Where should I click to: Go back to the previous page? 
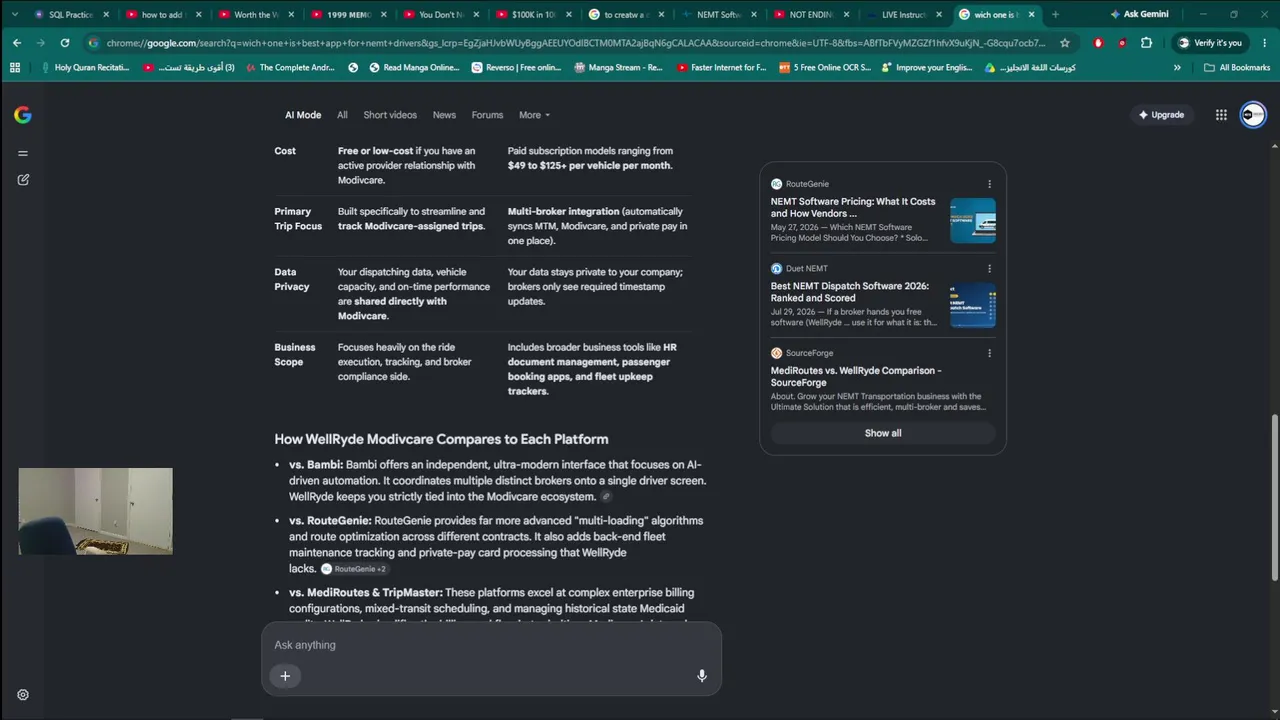(17, 43)
